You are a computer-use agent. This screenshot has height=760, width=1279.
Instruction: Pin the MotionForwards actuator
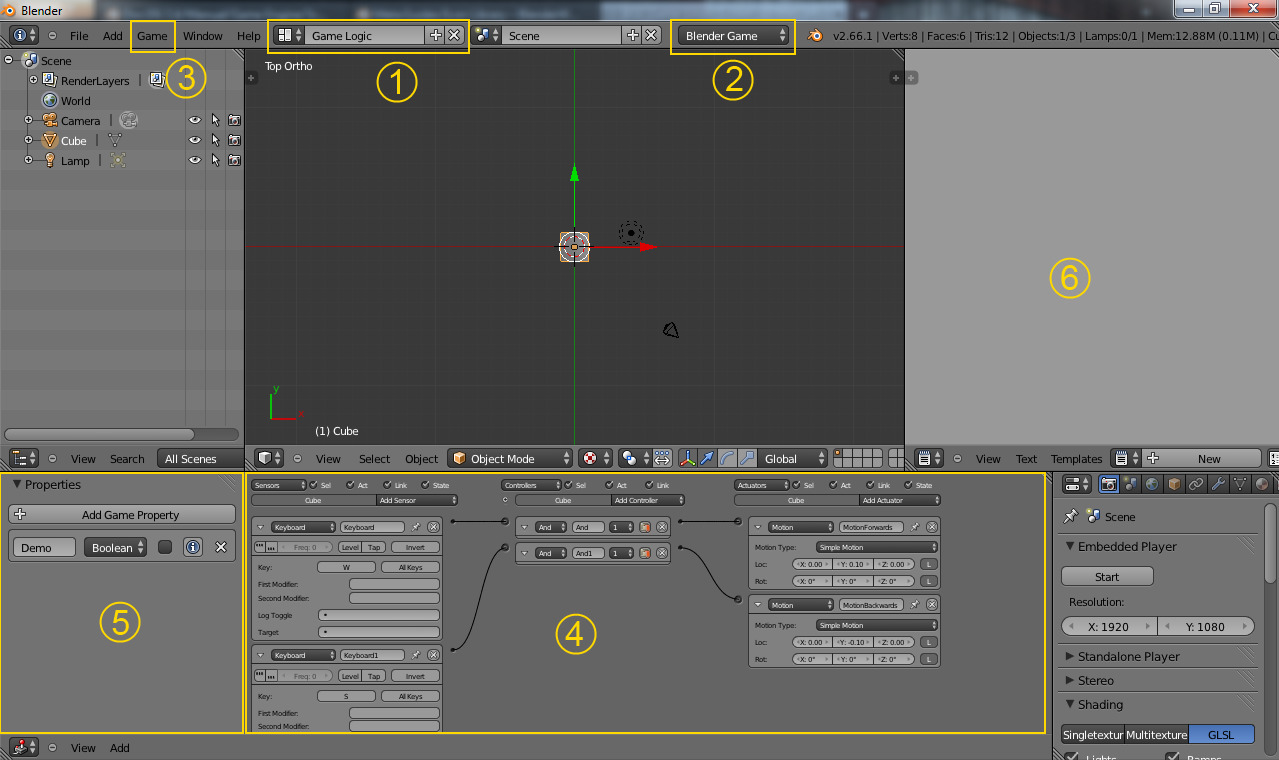[914, 527]
